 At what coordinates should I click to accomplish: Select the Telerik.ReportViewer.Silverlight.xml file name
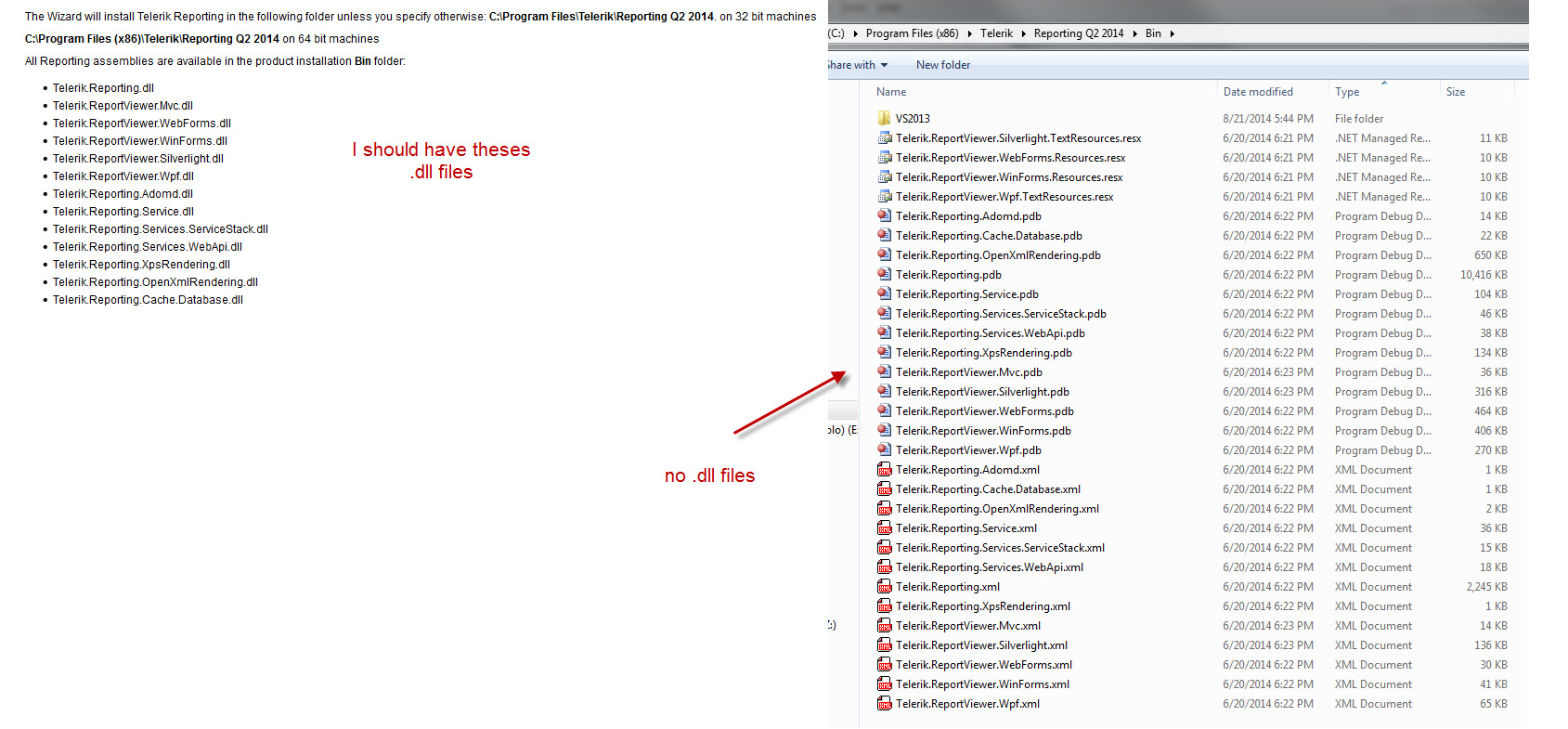pyautogui.click(x=981, y=645)
